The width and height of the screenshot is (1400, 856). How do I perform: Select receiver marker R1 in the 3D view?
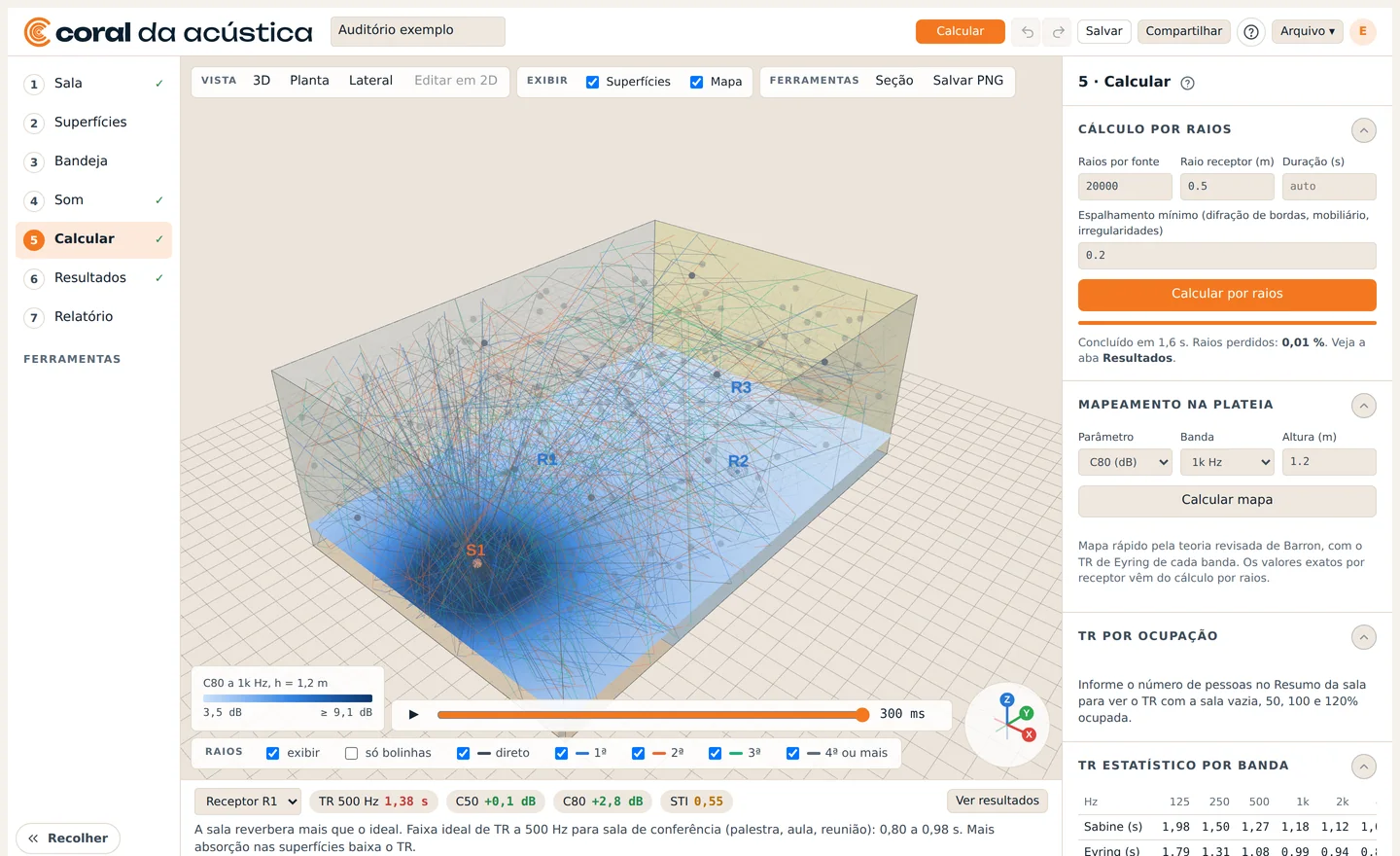[547, 459]
